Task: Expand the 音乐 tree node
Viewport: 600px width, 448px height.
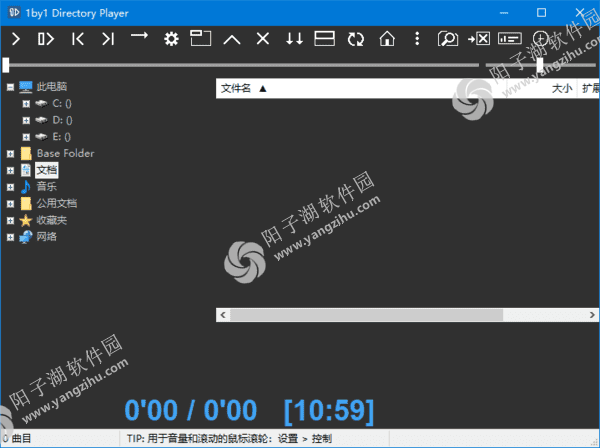Action: coord(10,187)
